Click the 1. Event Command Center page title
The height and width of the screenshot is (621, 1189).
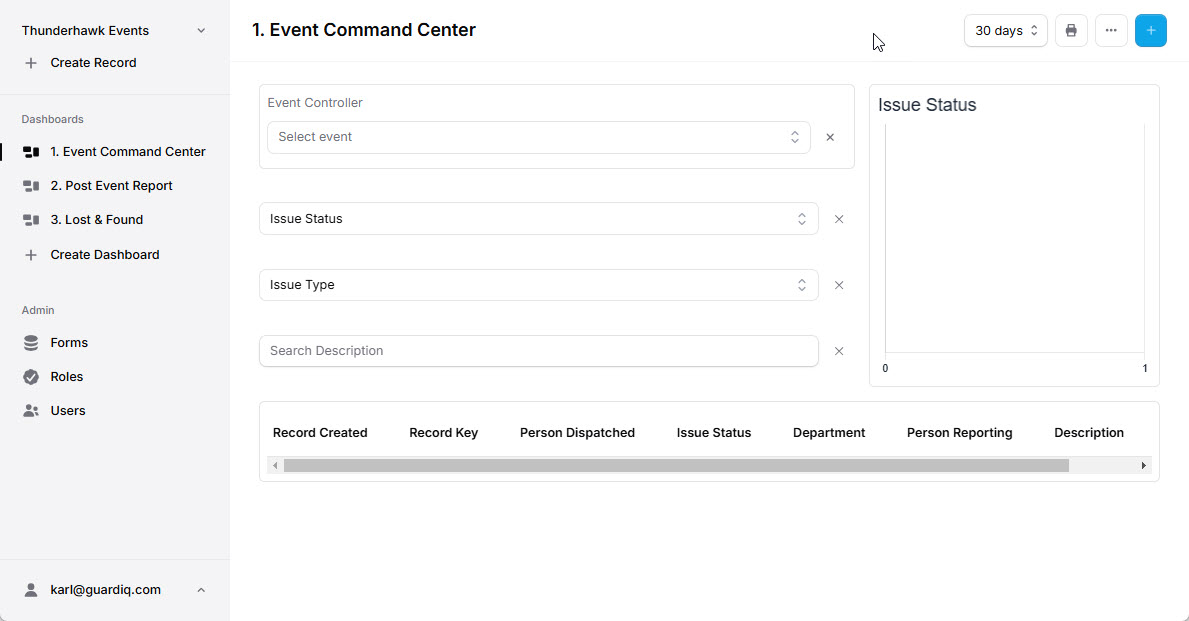point(364,30)
